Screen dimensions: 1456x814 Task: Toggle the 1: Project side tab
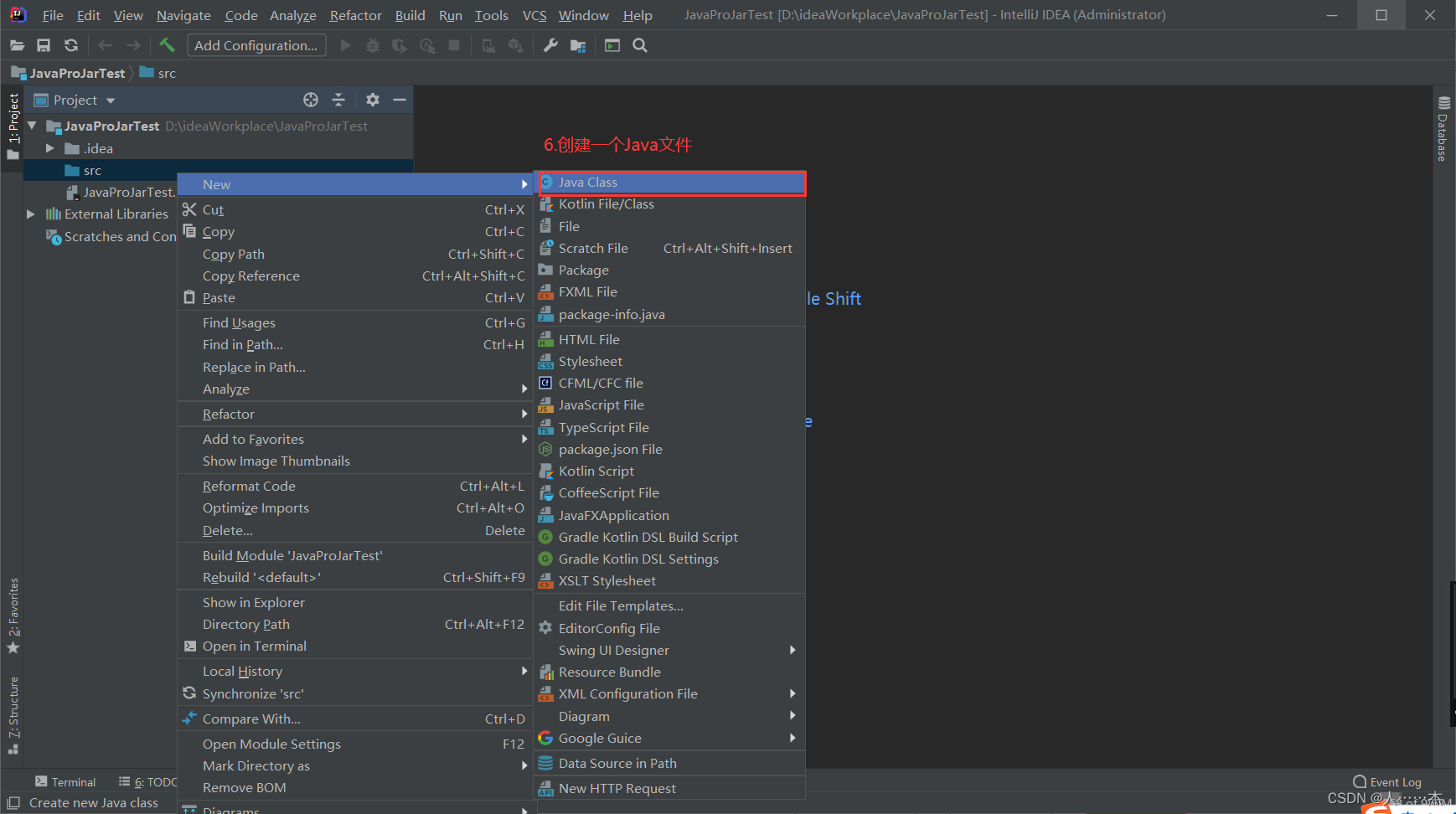pyautogui.click(x=13, y=126)
